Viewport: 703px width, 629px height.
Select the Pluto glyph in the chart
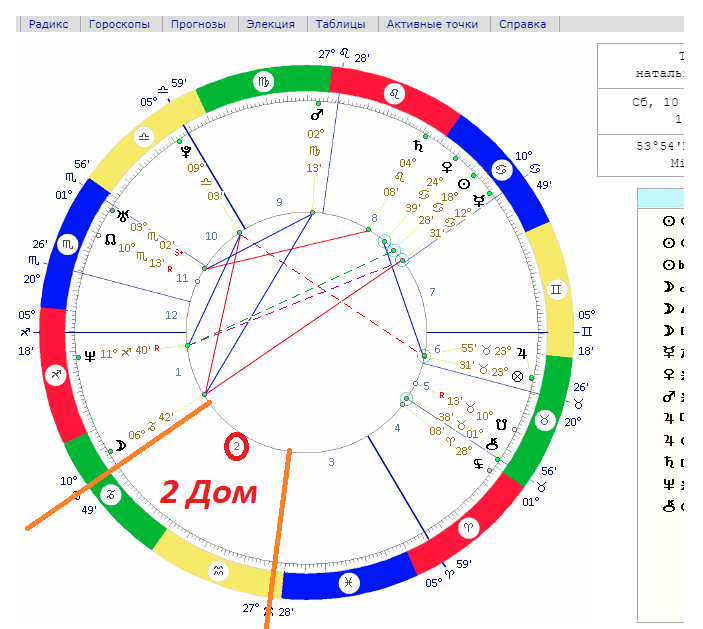pos(186,152)
